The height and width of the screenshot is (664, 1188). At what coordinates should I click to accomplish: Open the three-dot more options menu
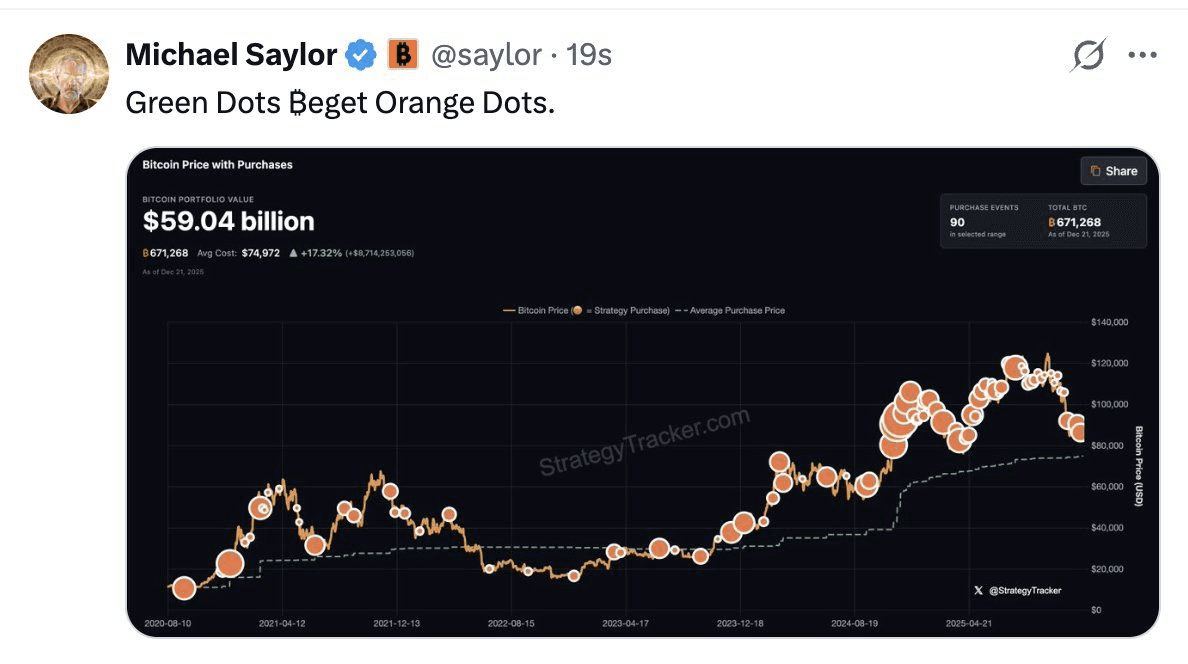click(1142, 55)
